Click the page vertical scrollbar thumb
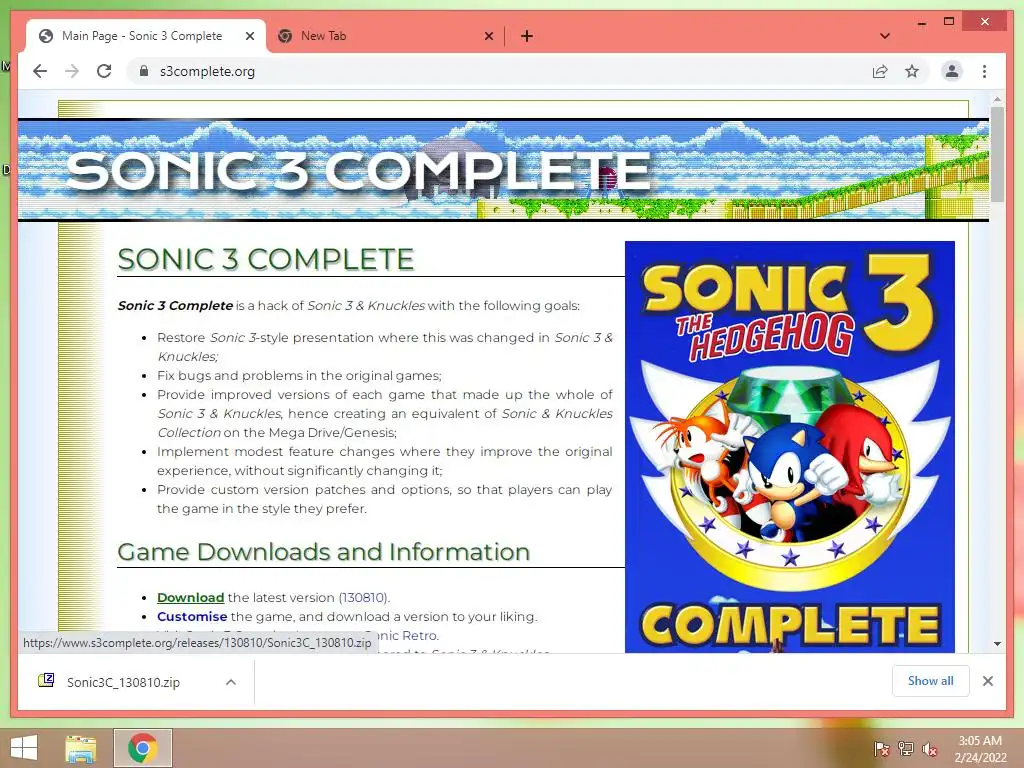The image size is (1024, 768). pyautogui.click(x=997, y=153)
